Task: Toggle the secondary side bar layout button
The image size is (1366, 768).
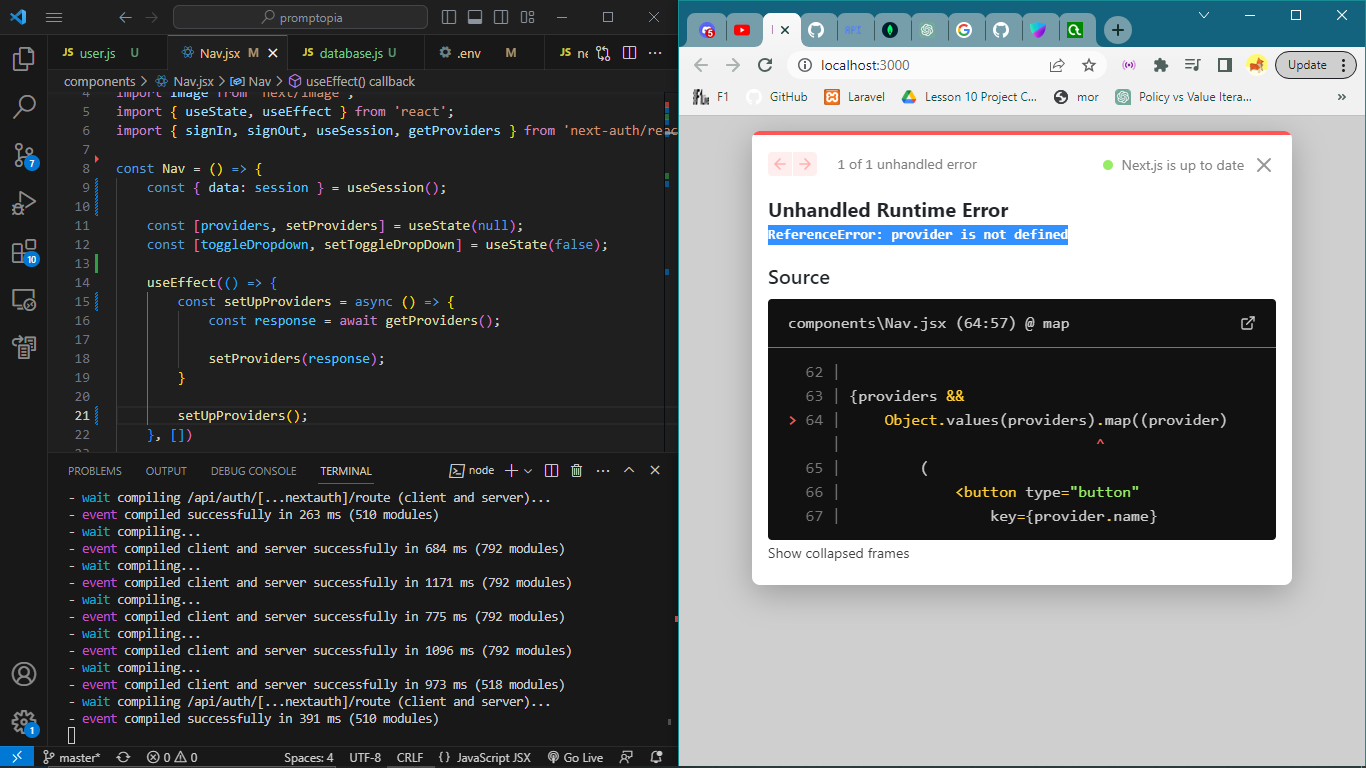Action: click(500, 17)
